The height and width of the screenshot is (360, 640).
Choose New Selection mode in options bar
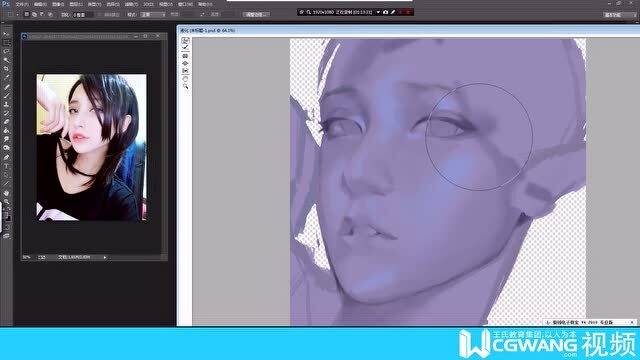pyautogui.click(x=27, y=14)
